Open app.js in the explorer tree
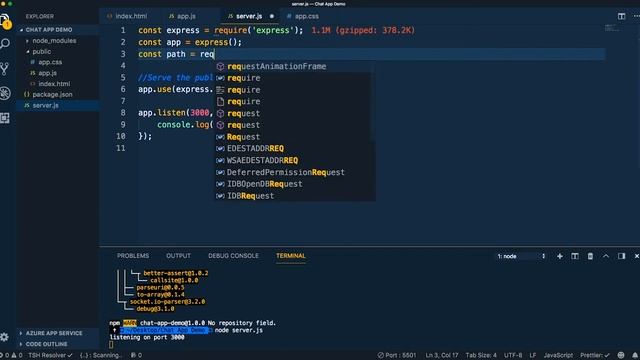The image size is (640, 360). click(58, 73)
